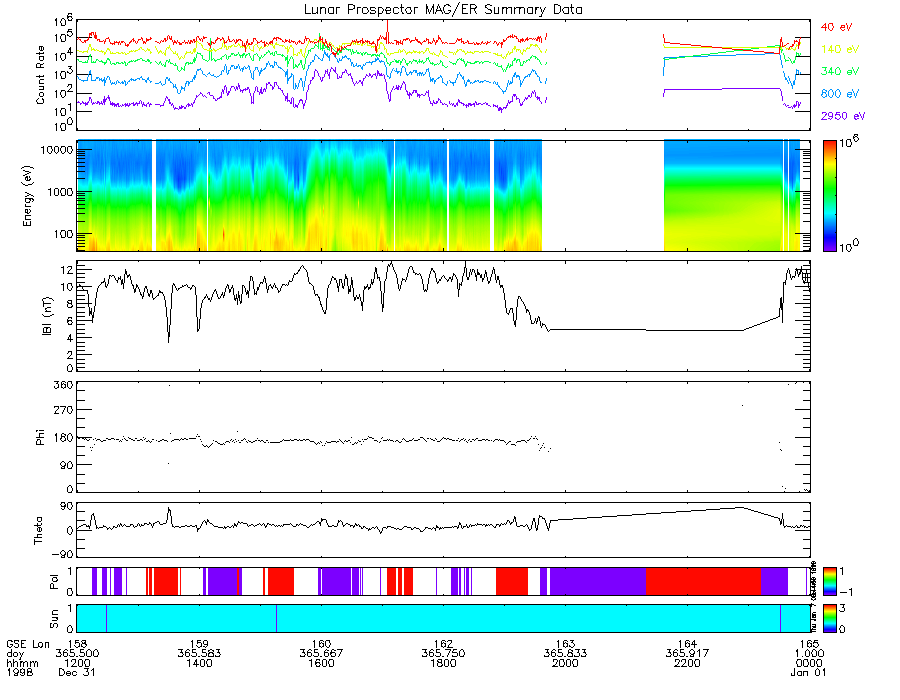The height and width of the screenshot is (700, 900).
Task: Click the GSE longitude value "159"
Action: (199, 644)
